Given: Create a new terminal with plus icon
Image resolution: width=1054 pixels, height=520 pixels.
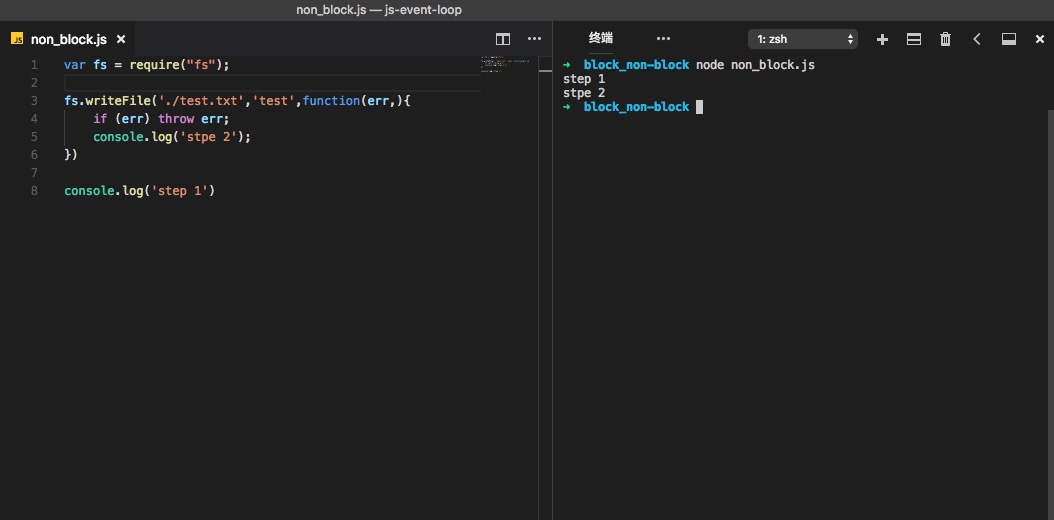Looking at the screenshot, I should pos(883,40).
